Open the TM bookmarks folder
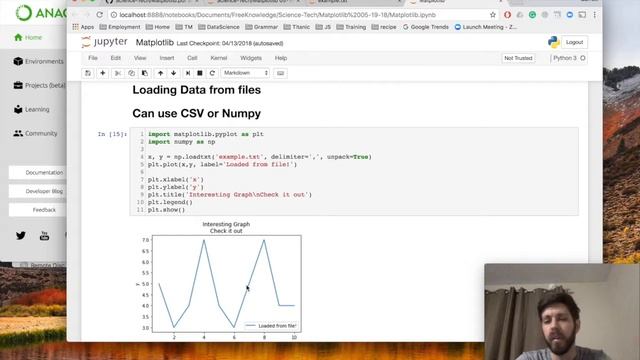 click(184, 27)
